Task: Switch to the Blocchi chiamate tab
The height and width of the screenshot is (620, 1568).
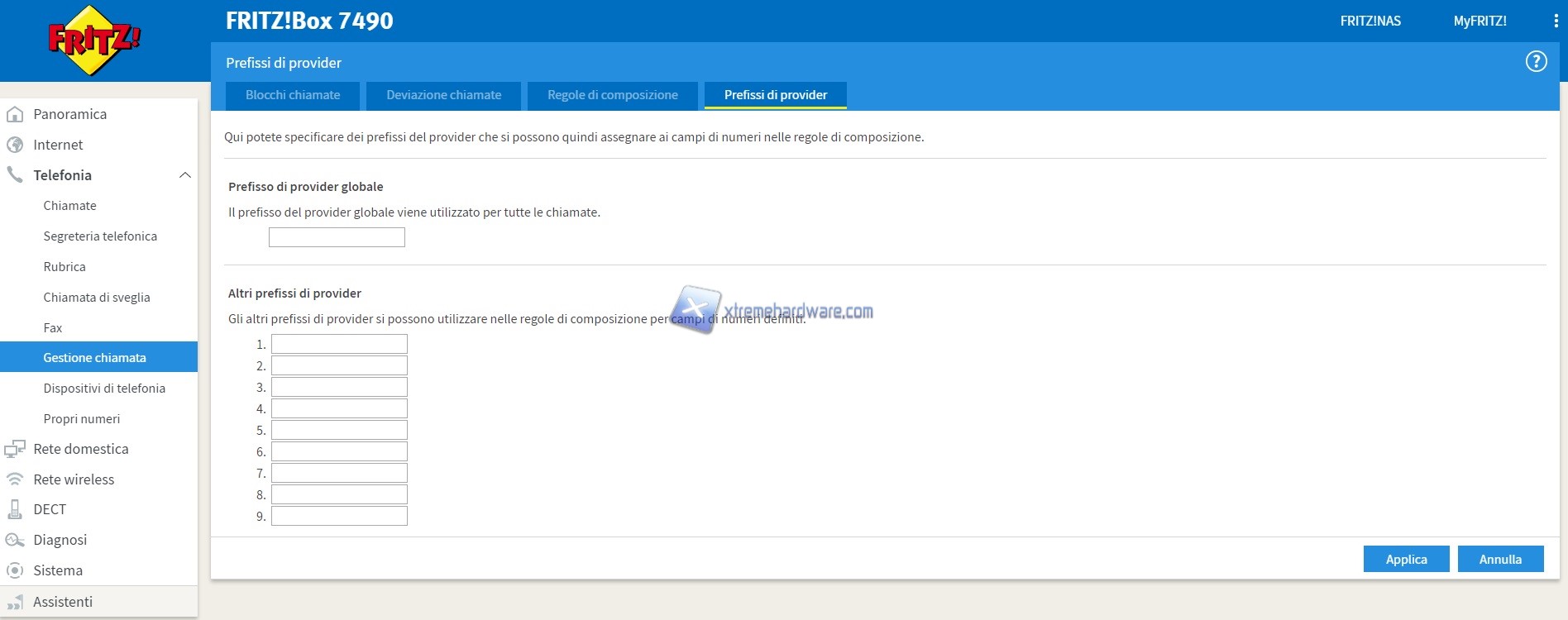Action: click(x=293, y=95)
